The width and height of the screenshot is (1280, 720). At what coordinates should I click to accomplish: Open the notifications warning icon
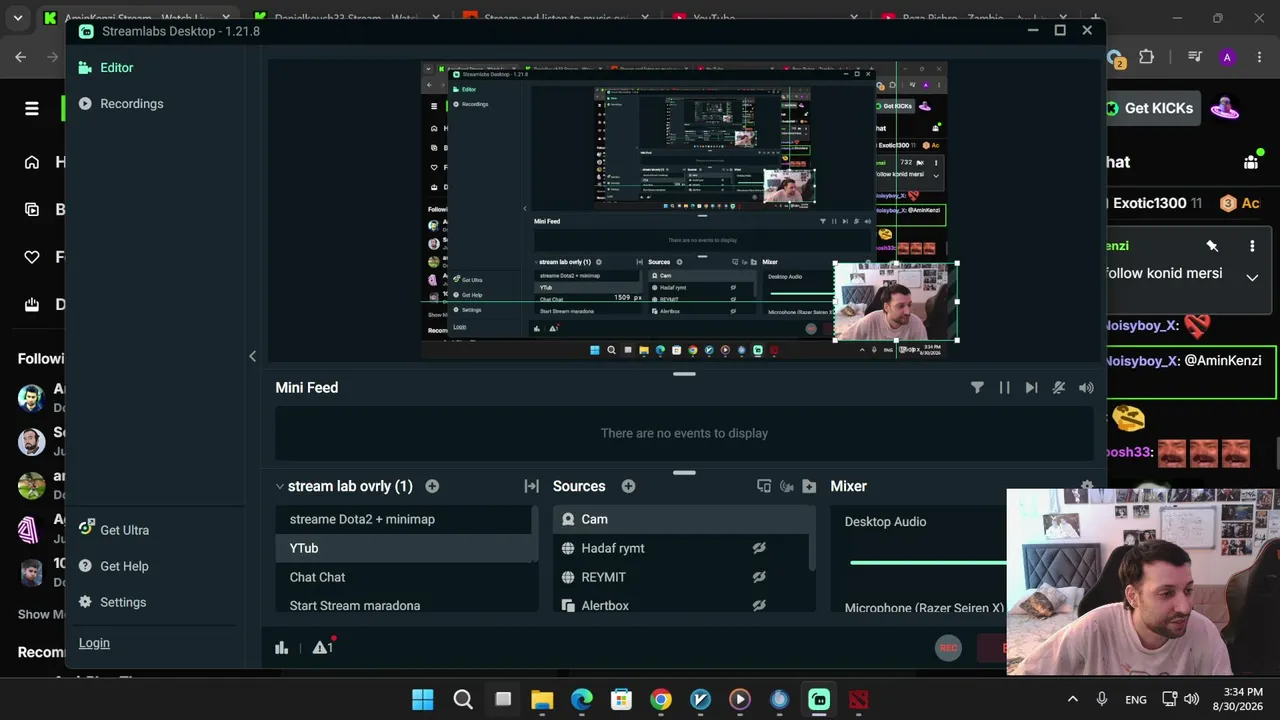[322, 647]
